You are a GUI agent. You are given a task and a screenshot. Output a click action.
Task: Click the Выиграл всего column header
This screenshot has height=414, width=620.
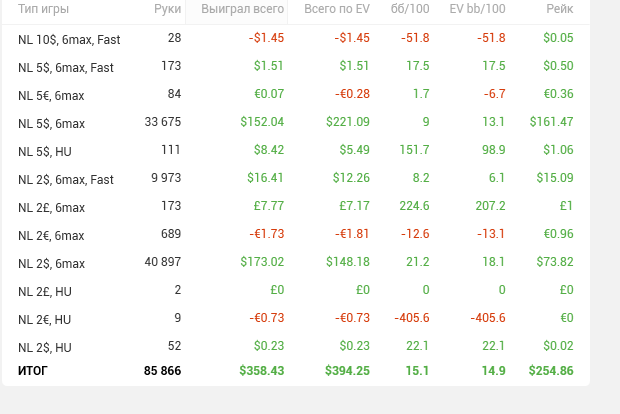pyautogui.click(x=242, y=9)
